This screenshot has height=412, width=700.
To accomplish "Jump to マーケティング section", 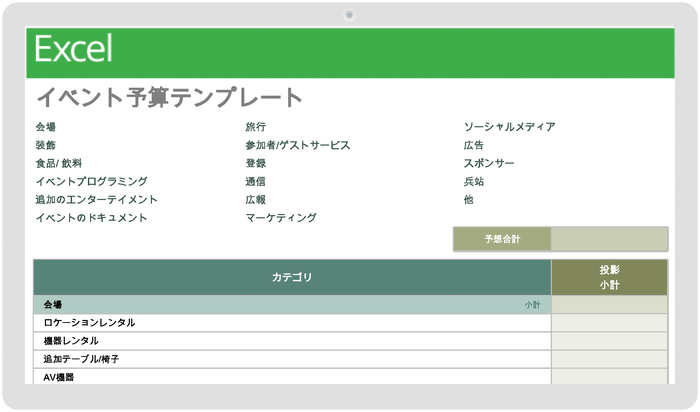I will 281,218.
